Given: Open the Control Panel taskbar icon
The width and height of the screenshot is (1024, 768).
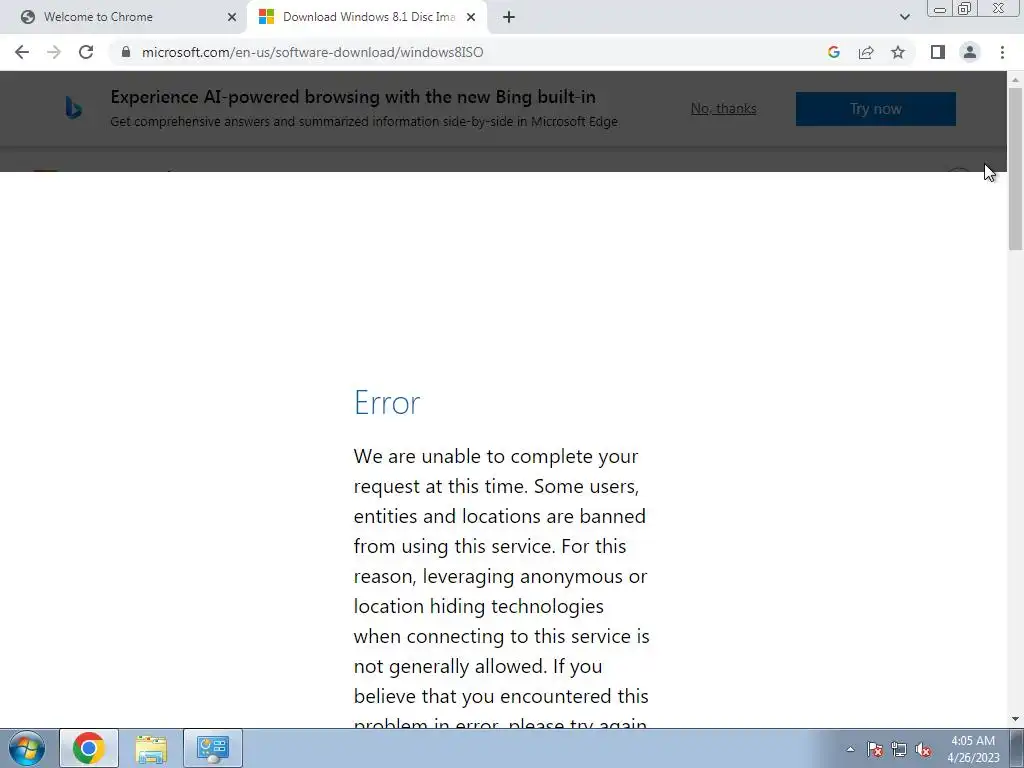Looking at the screenshot, I should [x=213, y=748].
